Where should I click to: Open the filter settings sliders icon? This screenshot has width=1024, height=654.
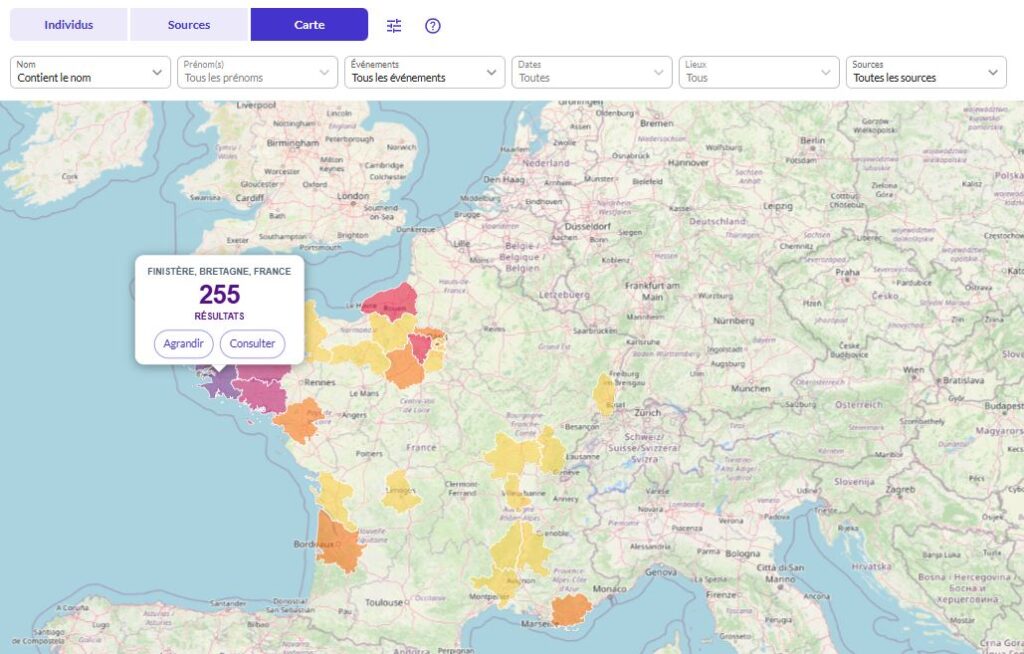(x=394, y=26)
